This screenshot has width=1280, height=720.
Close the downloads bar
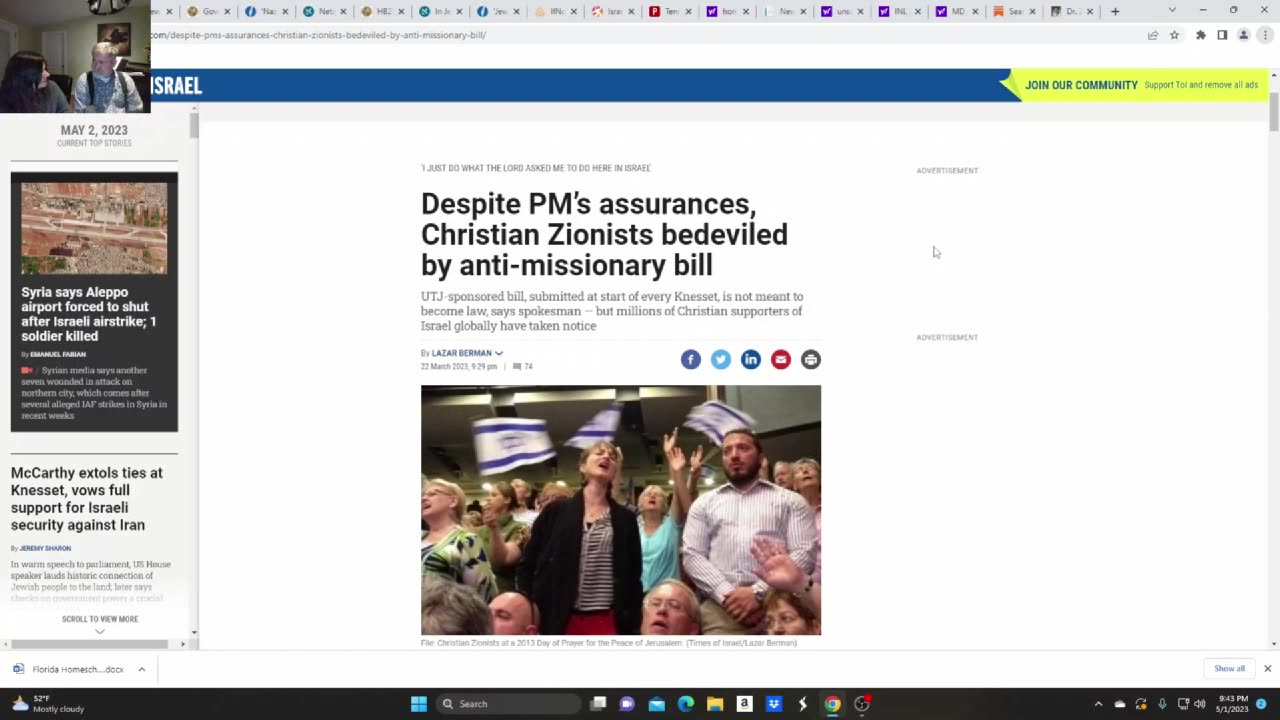pos(1267,669)
